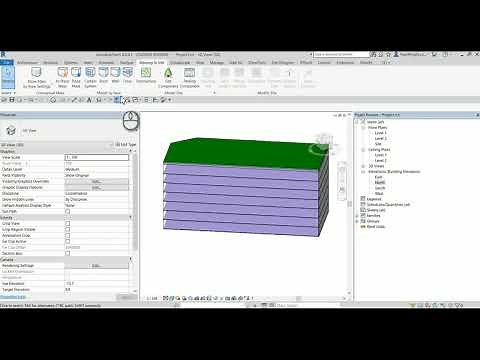Click the Save icon in quick access toolbar

12,100
